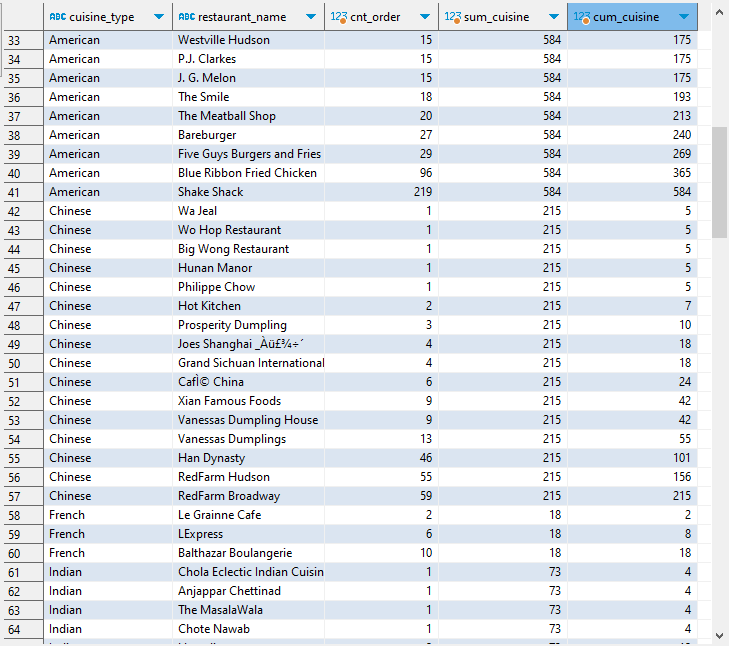Click the P.J. Clarkes cell
Viewport: 729px width, 646px height.
pos(248,59)
